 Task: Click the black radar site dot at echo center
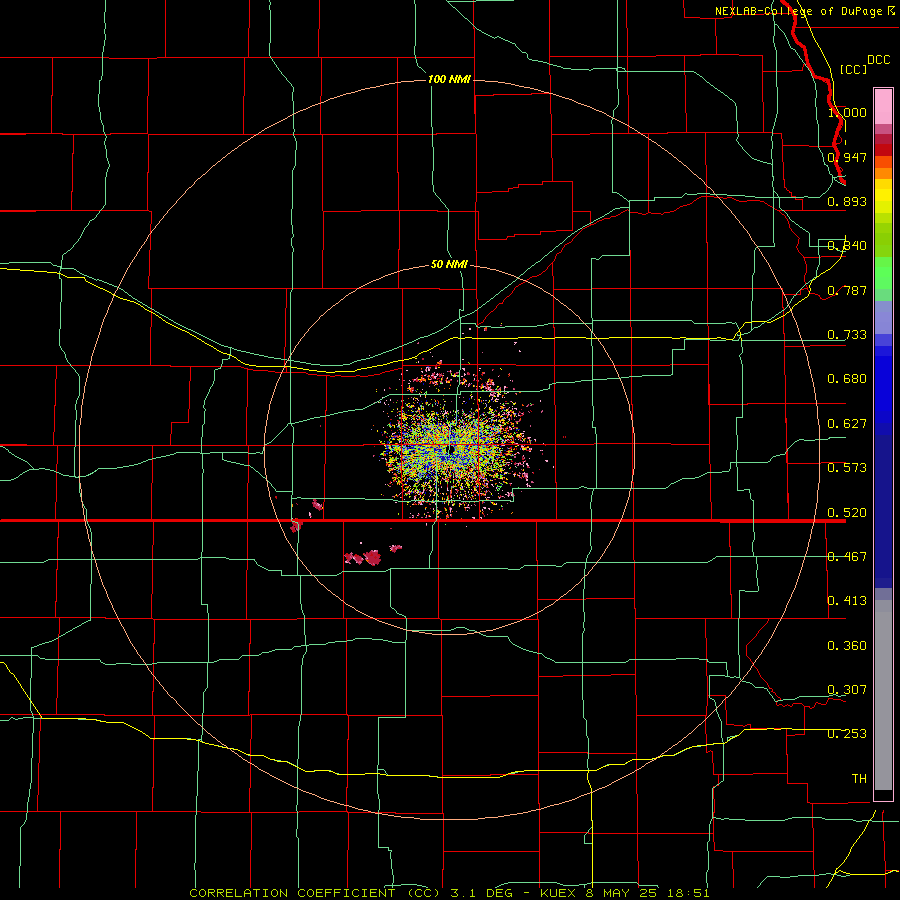tap(452, 449)
